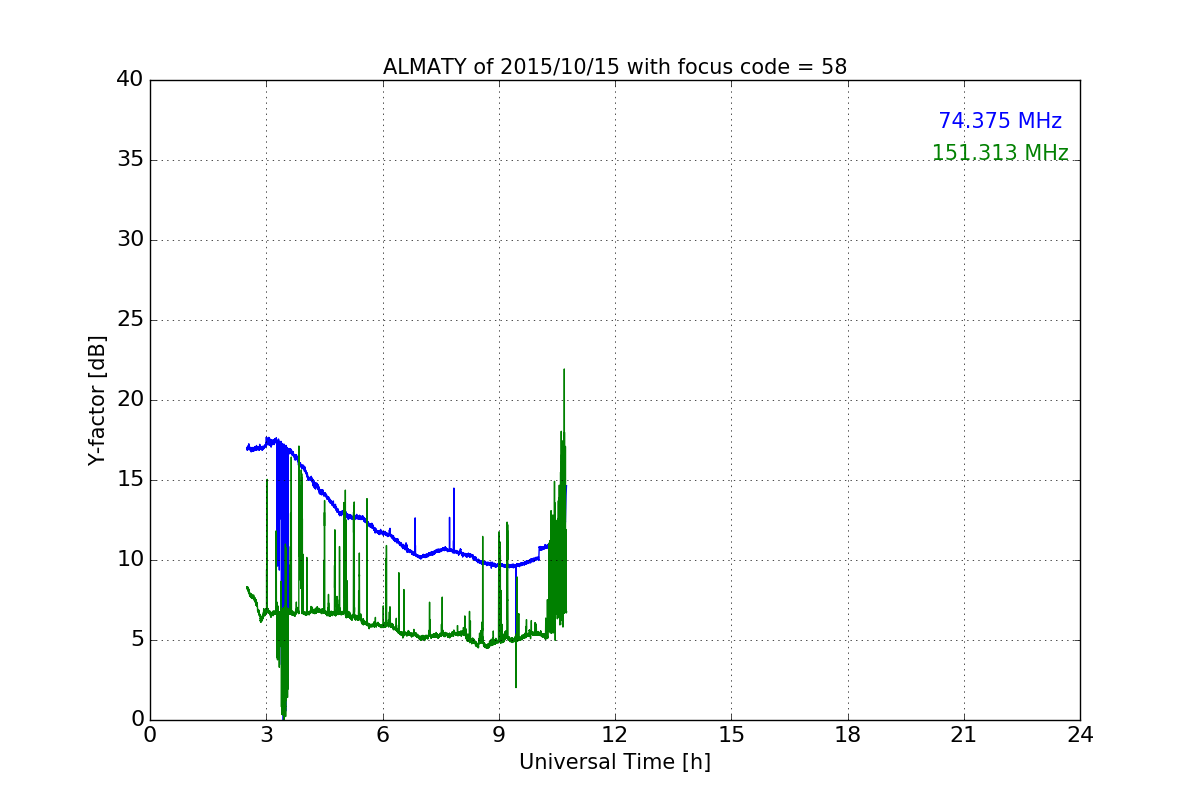The height and width of the screenshot is (800, 1200).
Task: Click the blue curve's start near 17 dB
Action: coord(248,447)
